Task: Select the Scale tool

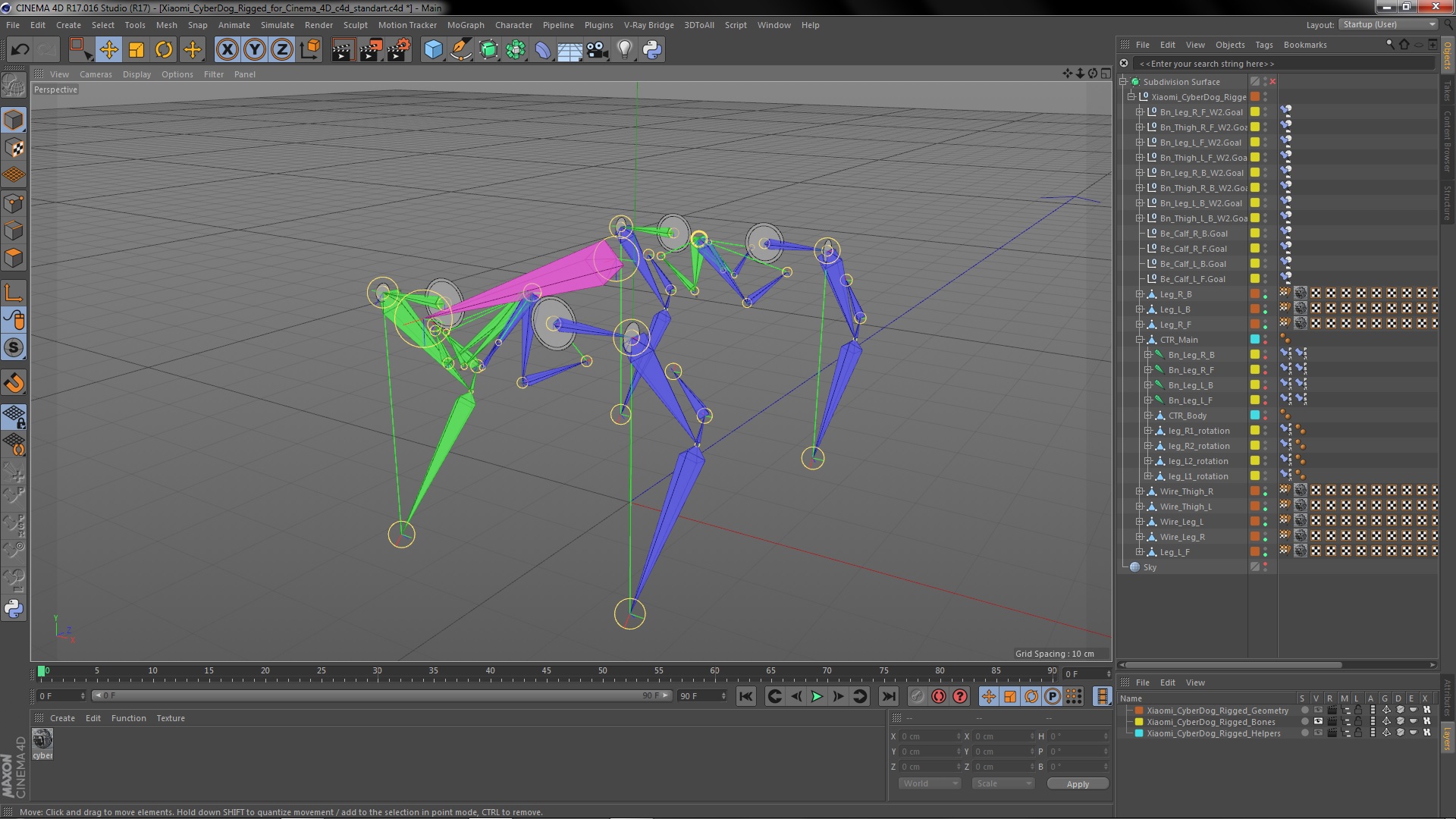Action: tap(136, 50)
